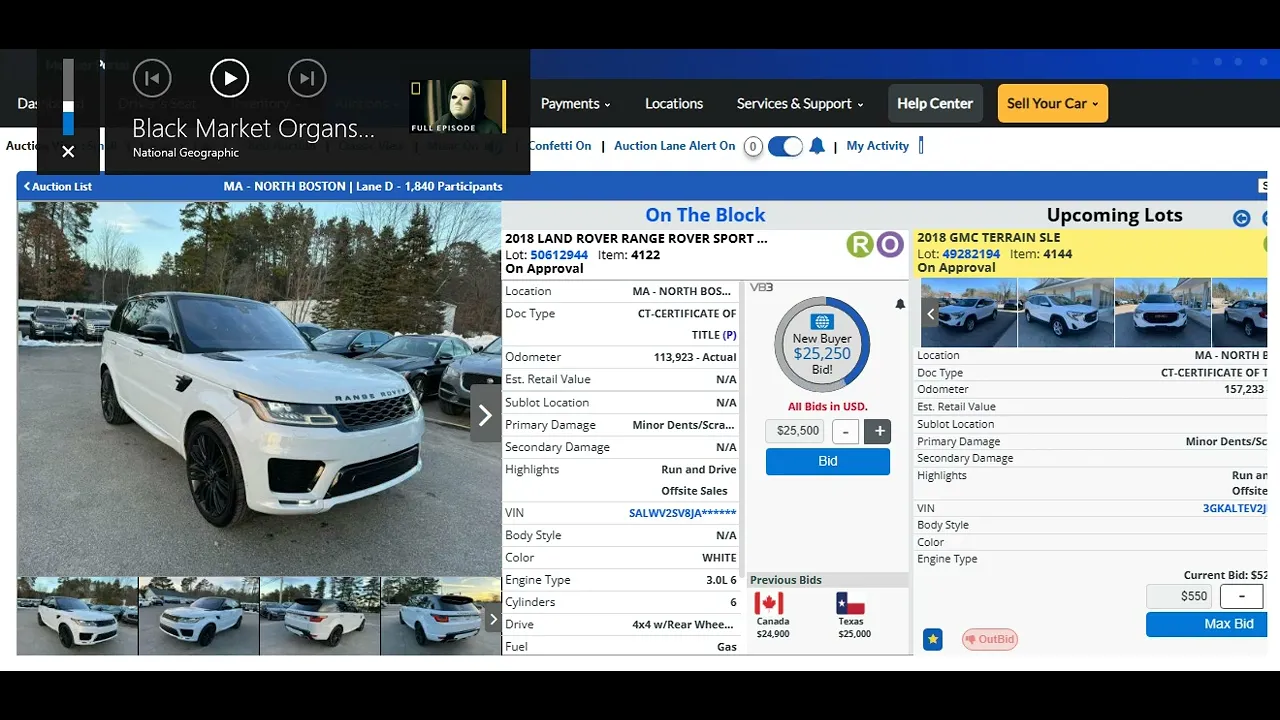Screen dimensions: 1280x720
Task: Select third GMC Terrain front thumbnail
Action: (1162, 313)
